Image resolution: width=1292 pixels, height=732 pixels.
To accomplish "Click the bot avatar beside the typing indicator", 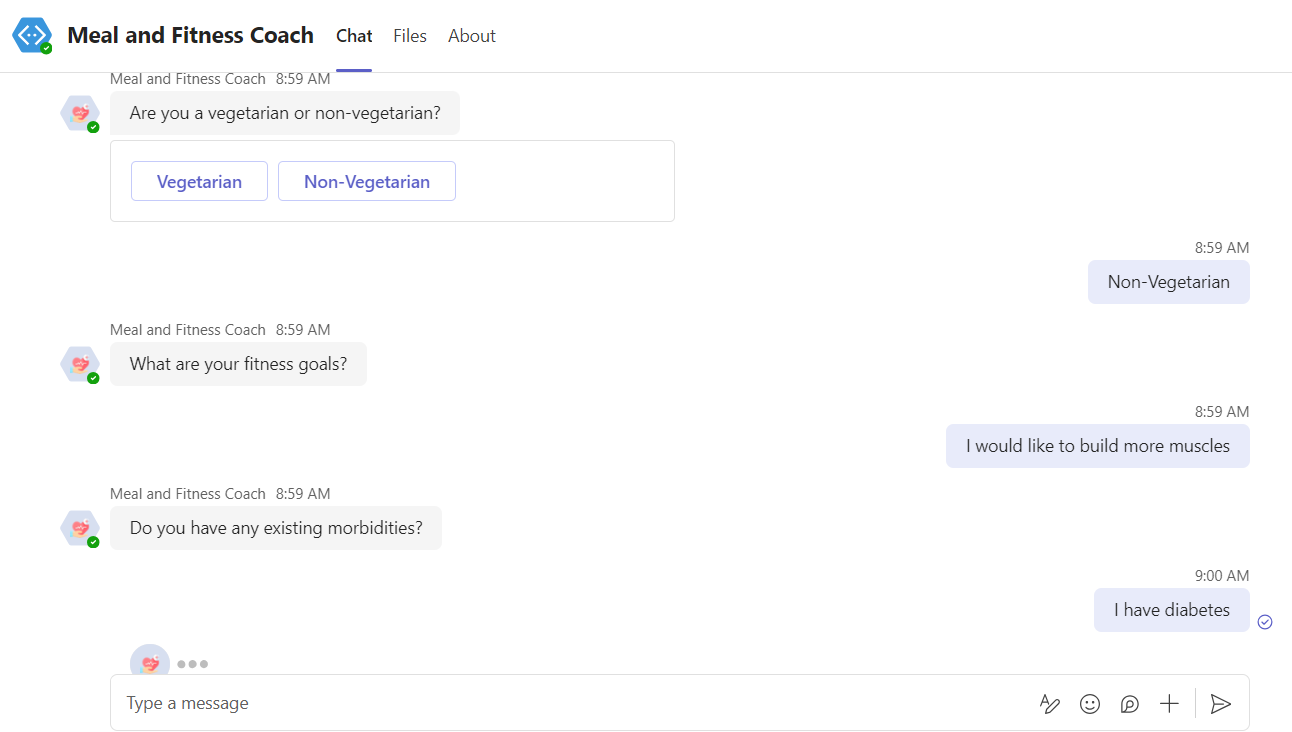I will [149, 662].
